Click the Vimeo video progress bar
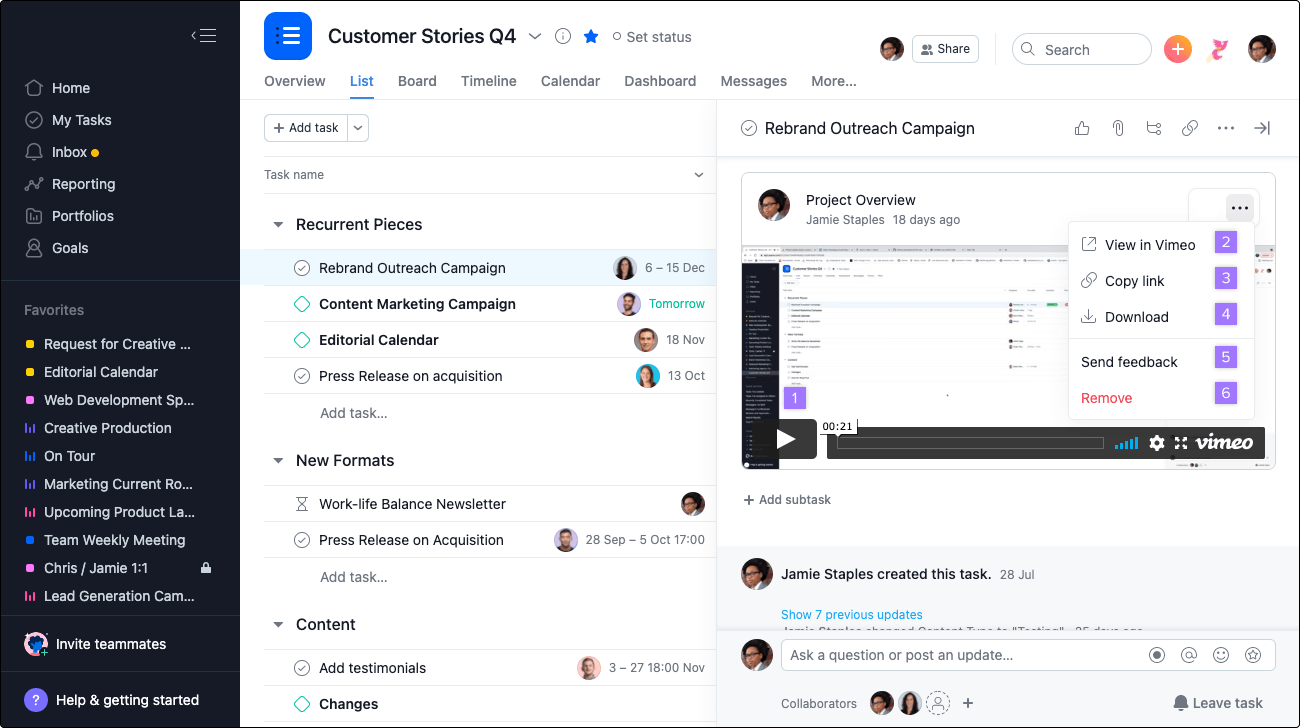Image resolution: width=1300 pixels, height=728 pixels. pos(970,443)
